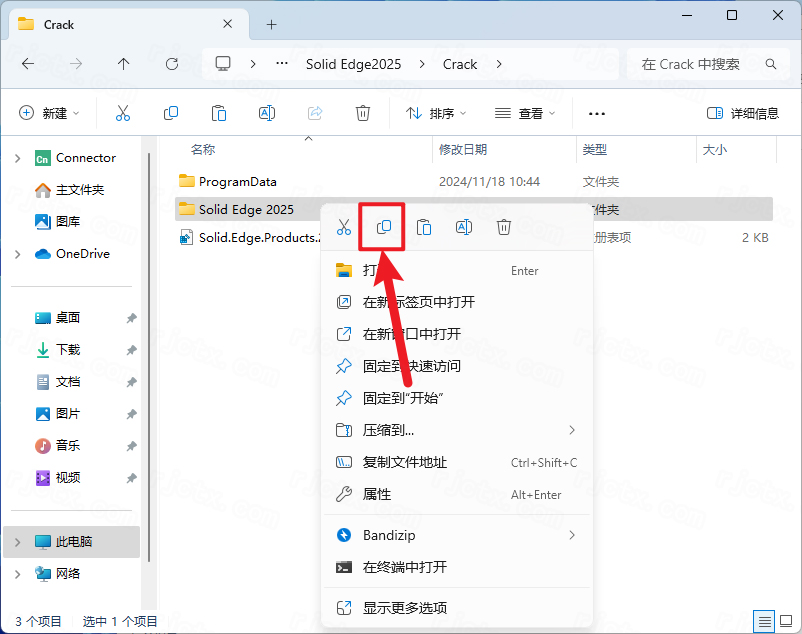This screenshot has height=634, width=802.
Task: Click the Paste icon in context menu
Action: click(x=424, y=228)
